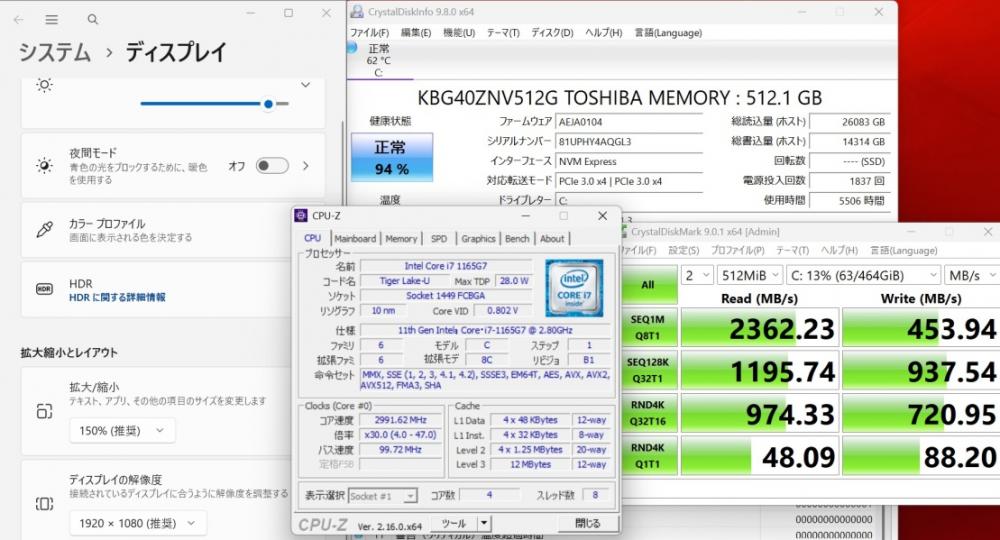
Task: Open the カラー プロファイル setting row
Action: (173, 230)
